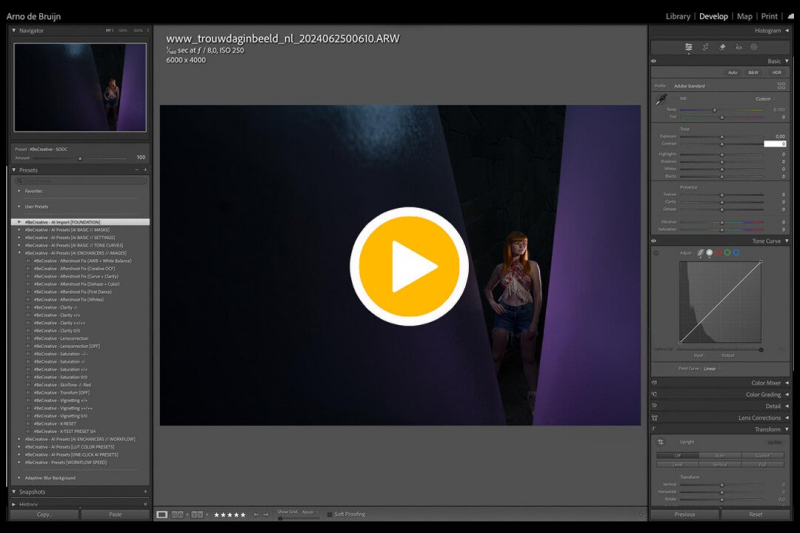The height and width of the screenshot is (533, 800).
Task: Toggle Lens Corrections panel switch
Action: pos(654,418)
